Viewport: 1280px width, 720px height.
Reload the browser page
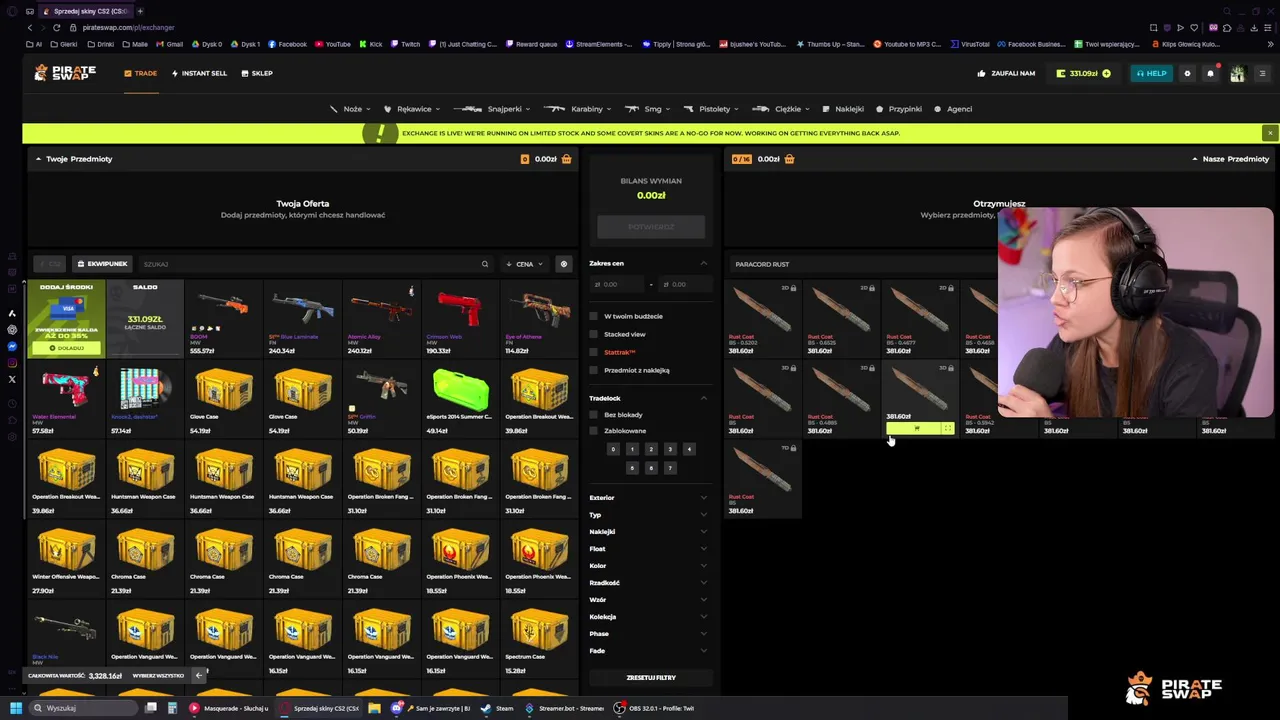point(56,27)
